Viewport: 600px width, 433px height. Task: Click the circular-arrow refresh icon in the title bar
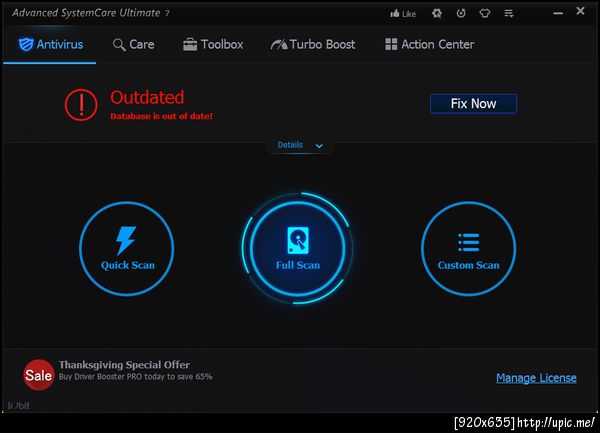coord(461,13)
